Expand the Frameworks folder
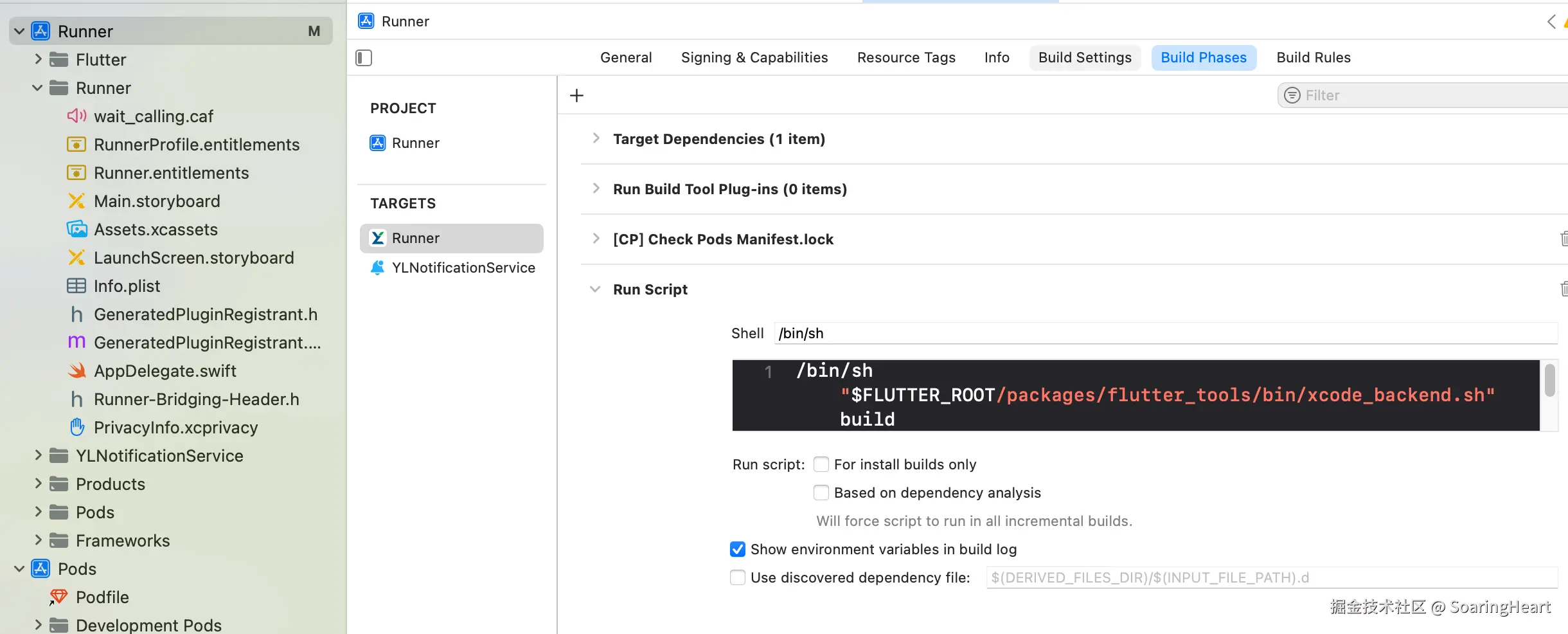 37,540
